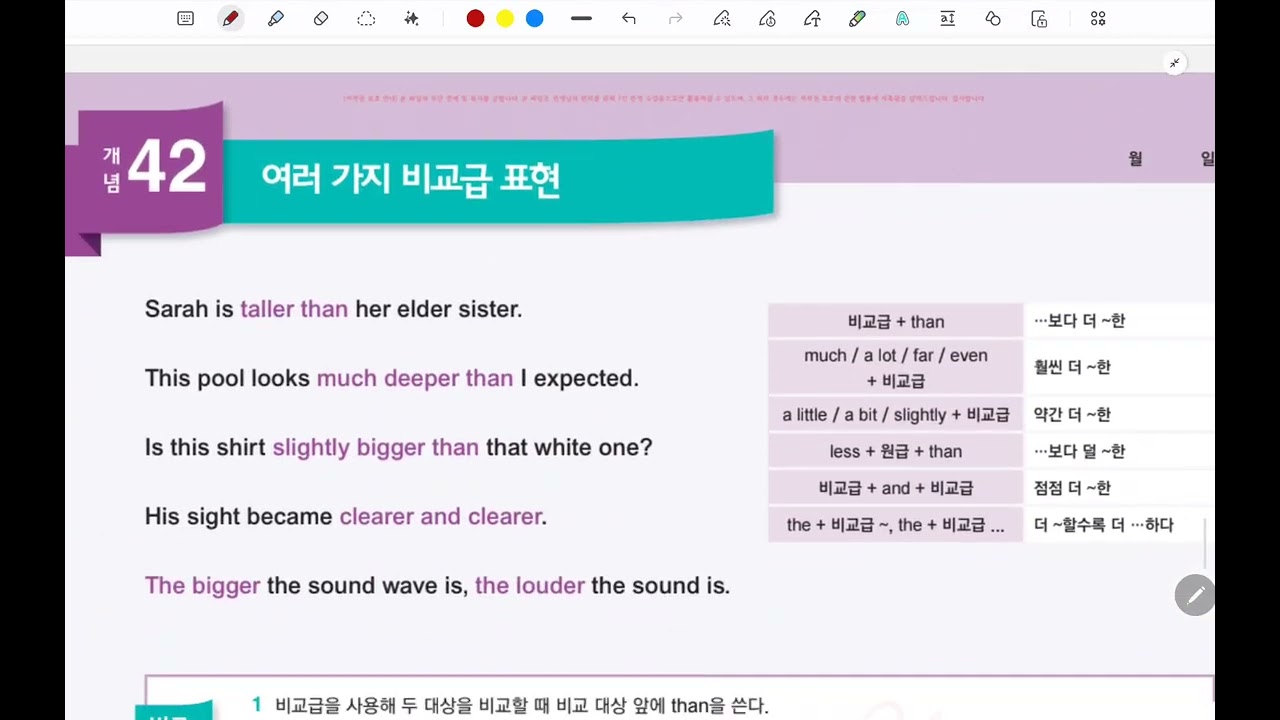The height and width of the screenshot is (720, 1280).
Task: Tap the floating pencil edit button
Action: 1194,595
